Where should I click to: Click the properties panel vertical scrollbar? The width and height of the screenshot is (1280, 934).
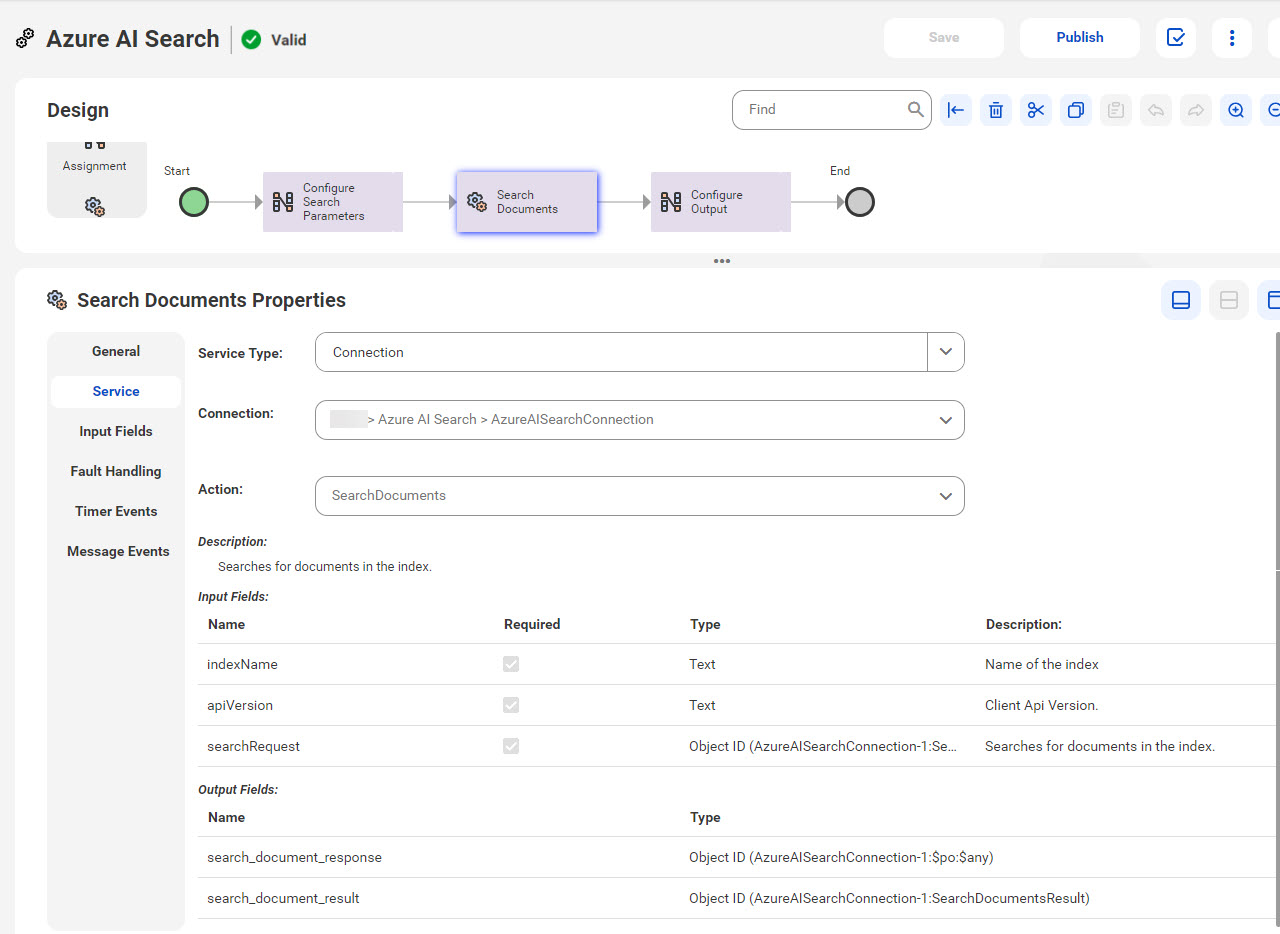pos(1277,450)
